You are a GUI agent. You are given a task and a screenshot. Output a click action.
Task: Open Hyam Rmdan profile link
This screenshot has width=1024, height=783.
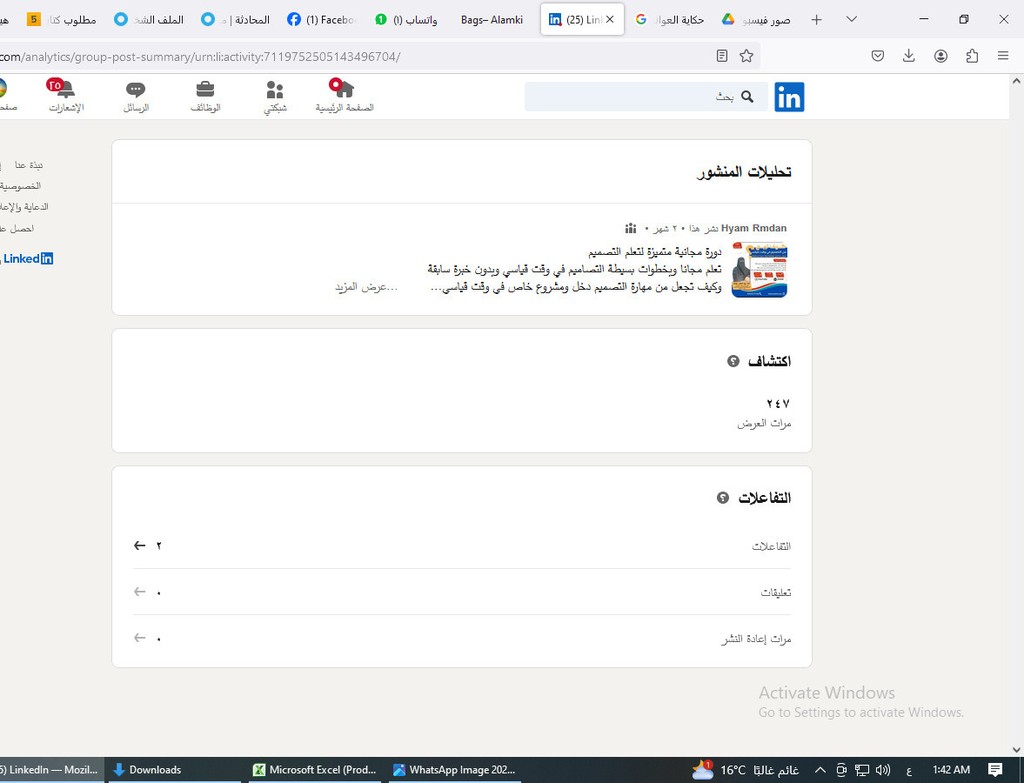(x=754, y=228)
